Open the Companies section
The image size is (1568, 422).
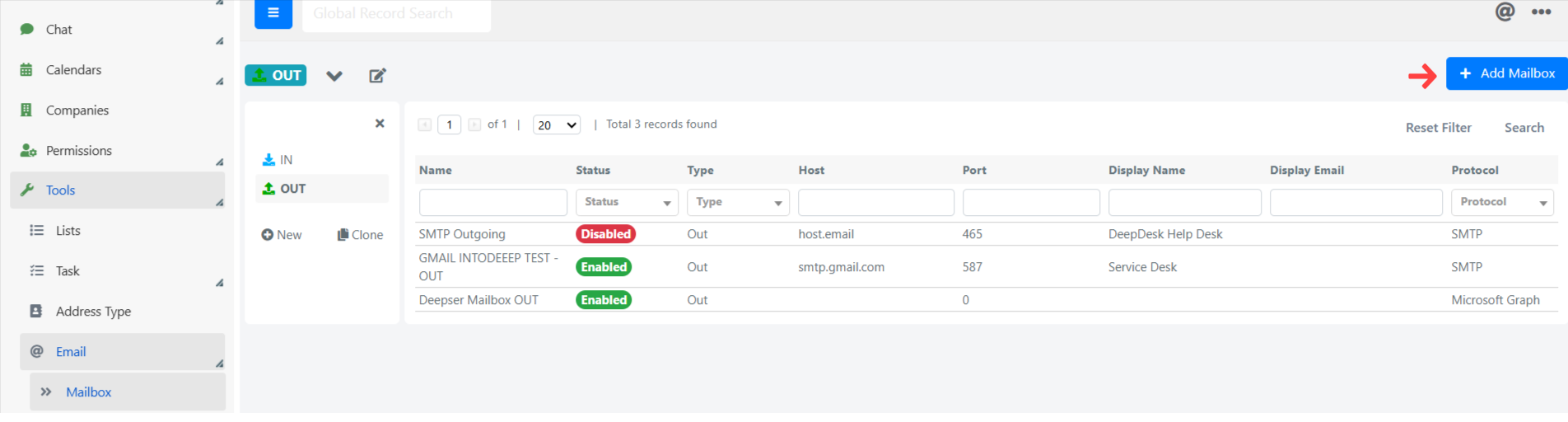[77, 110]
